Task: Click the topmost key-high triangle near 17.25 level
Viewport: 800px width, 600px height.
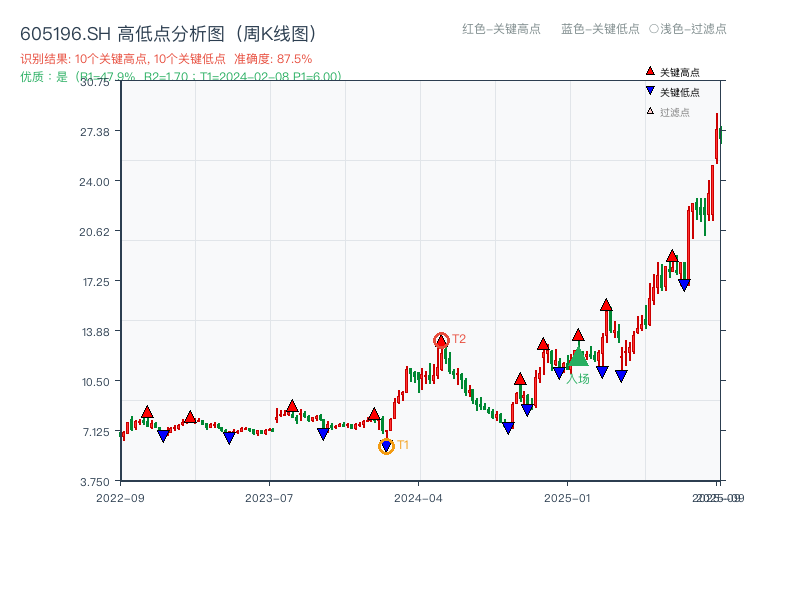Action: pos(672,256)
